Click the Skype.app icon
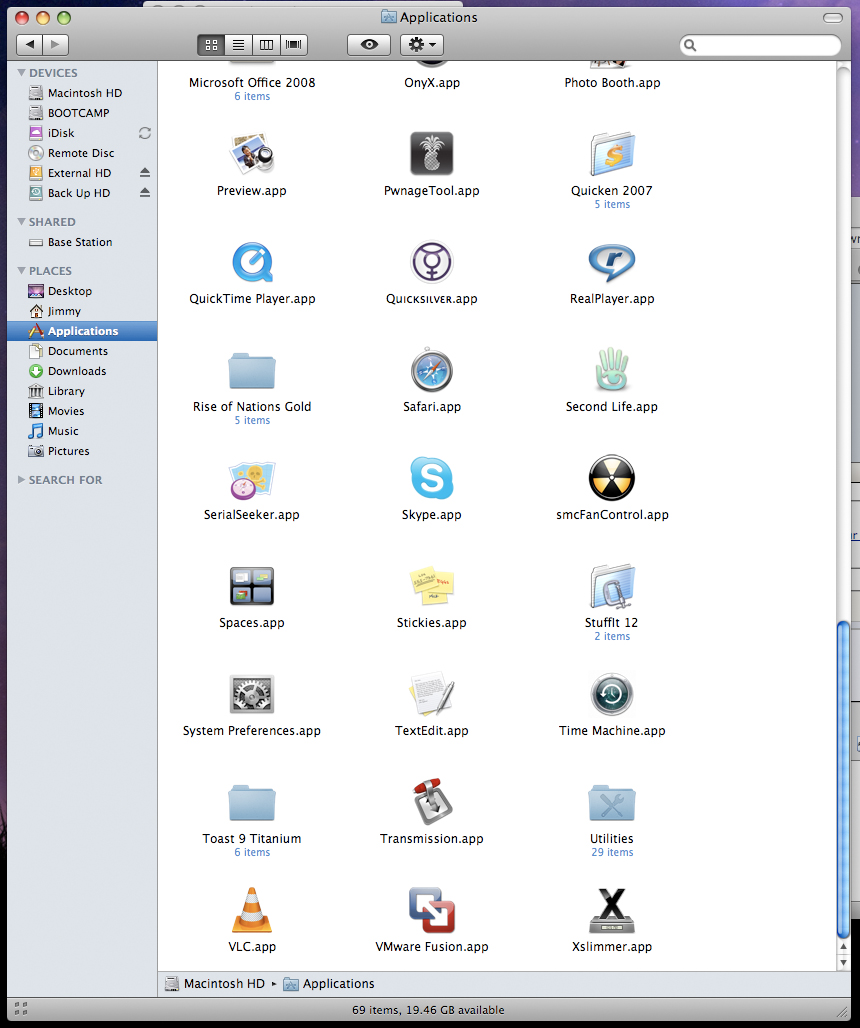860x1028 pixels. [x=431, y=478]
